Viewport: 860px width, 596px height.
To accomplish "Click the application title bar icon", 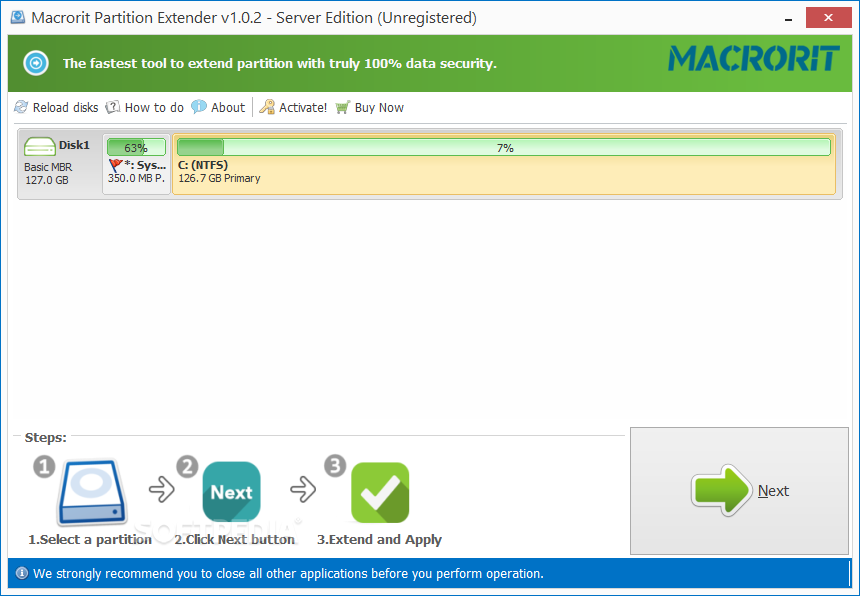I will coord(18,17).
